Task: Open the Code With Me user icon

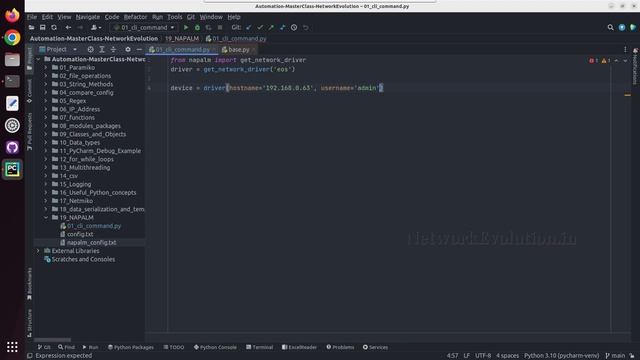Action: click(96, 27)
